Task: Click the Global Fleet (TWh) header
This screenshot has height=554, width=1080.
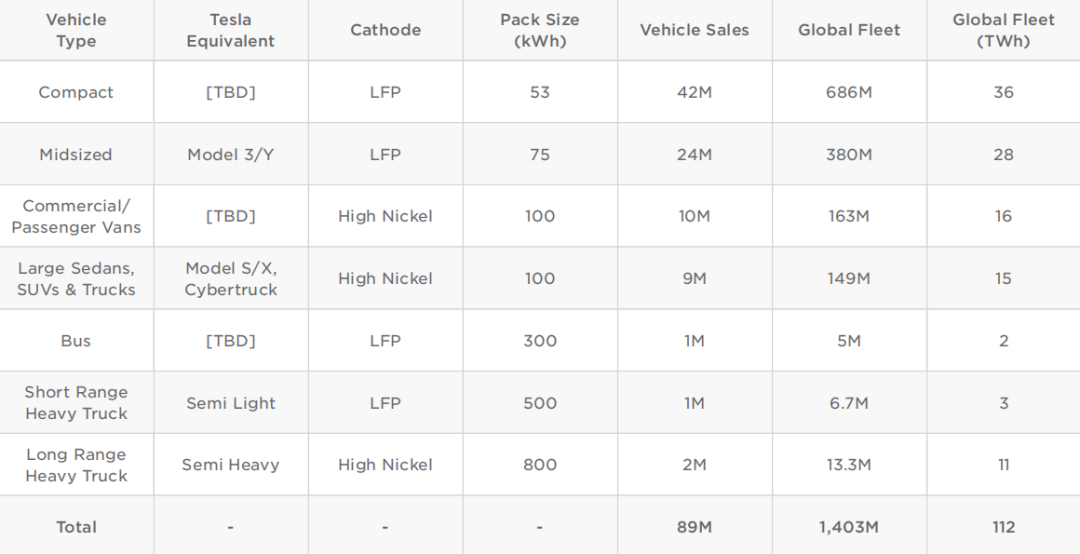Action: [x=1003, y=30]
